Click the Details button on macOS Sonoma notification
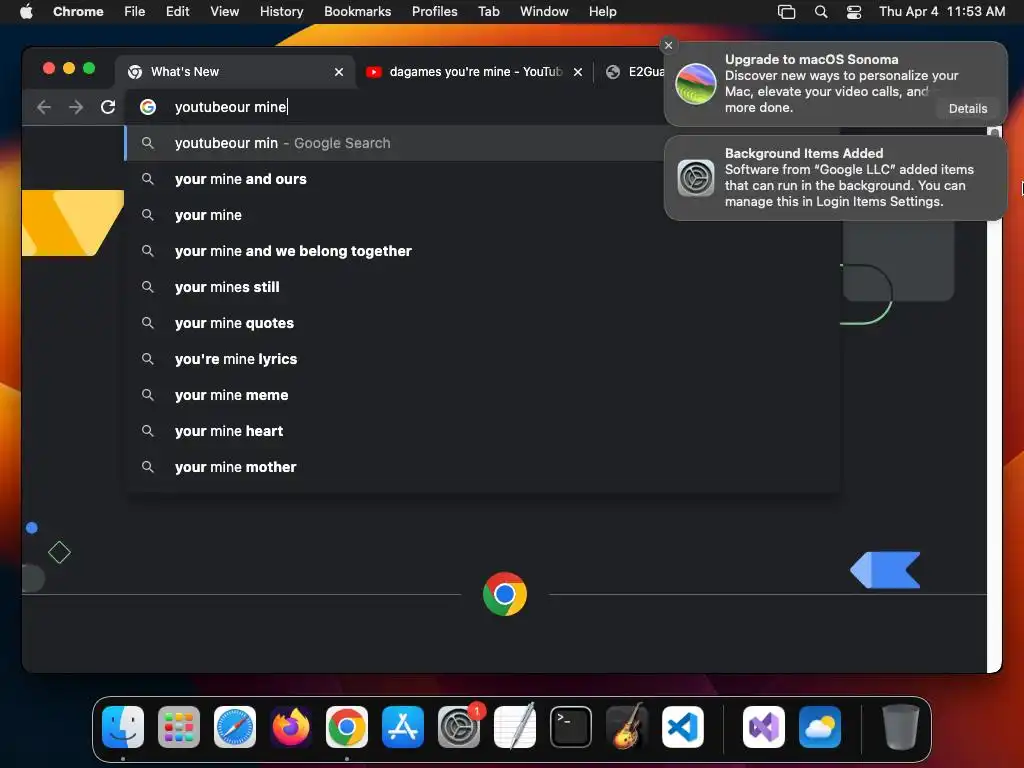 pos(967,108)
